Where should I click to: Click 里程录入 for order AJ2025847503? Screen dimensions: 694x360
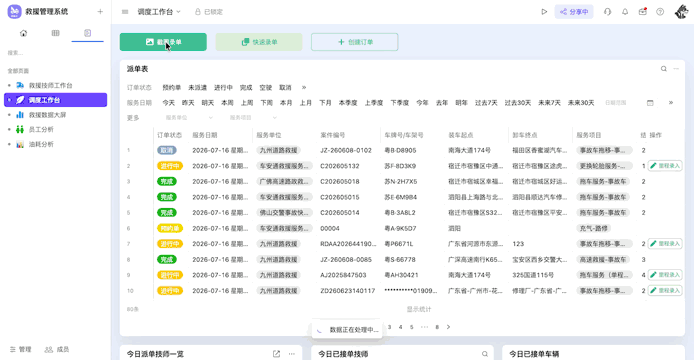pyautogui.click(x=665, y=275)
